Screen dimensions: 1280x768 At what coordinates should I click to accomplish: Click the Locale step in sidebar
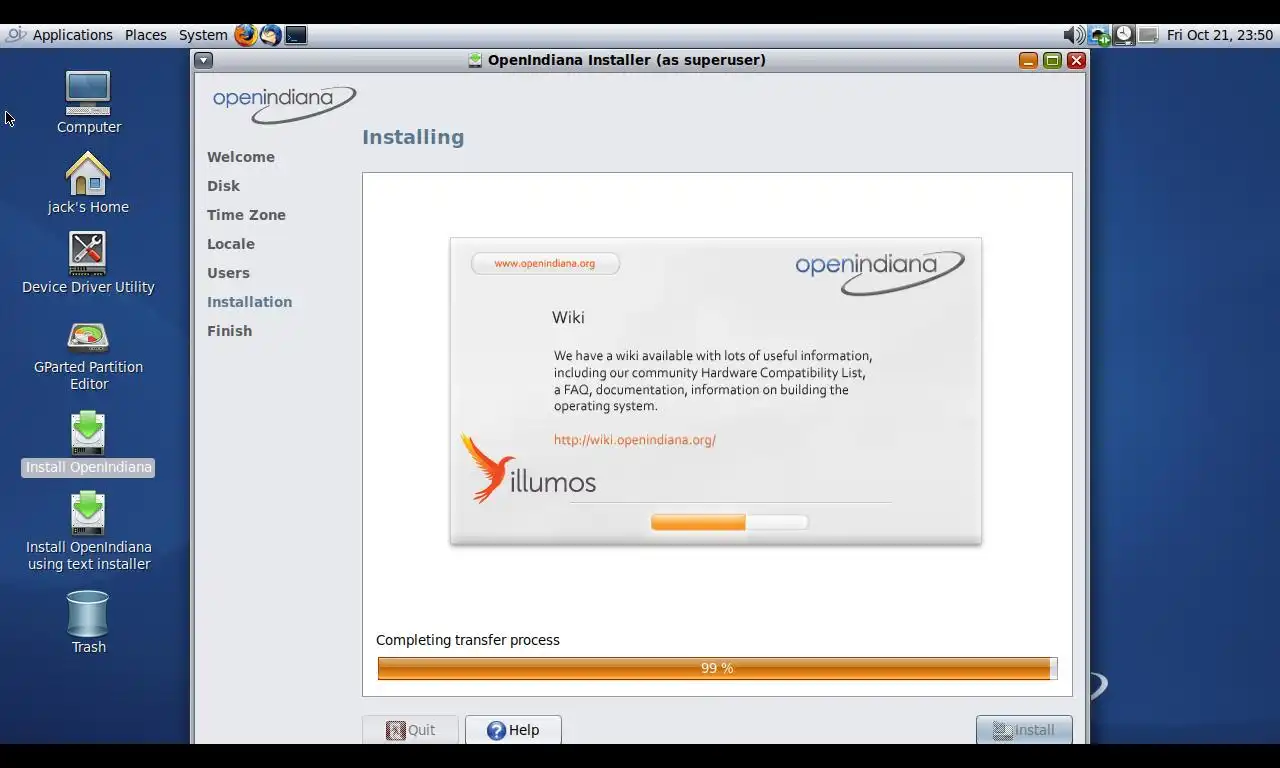pos(231,244)
